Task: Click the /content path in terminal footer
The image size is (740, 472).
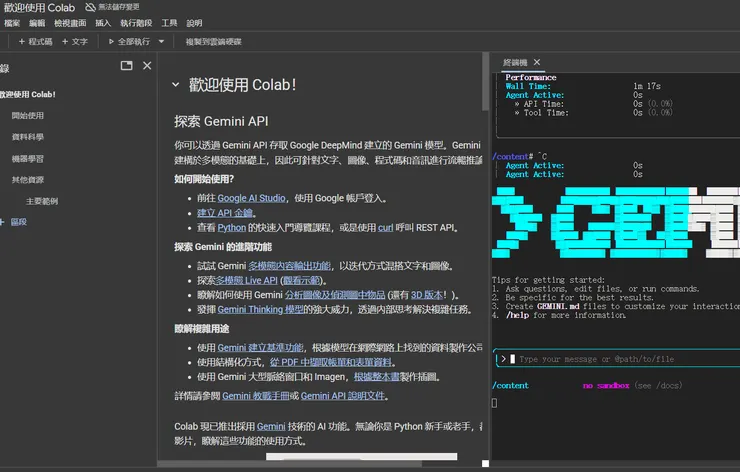Action: pos(510,386)
